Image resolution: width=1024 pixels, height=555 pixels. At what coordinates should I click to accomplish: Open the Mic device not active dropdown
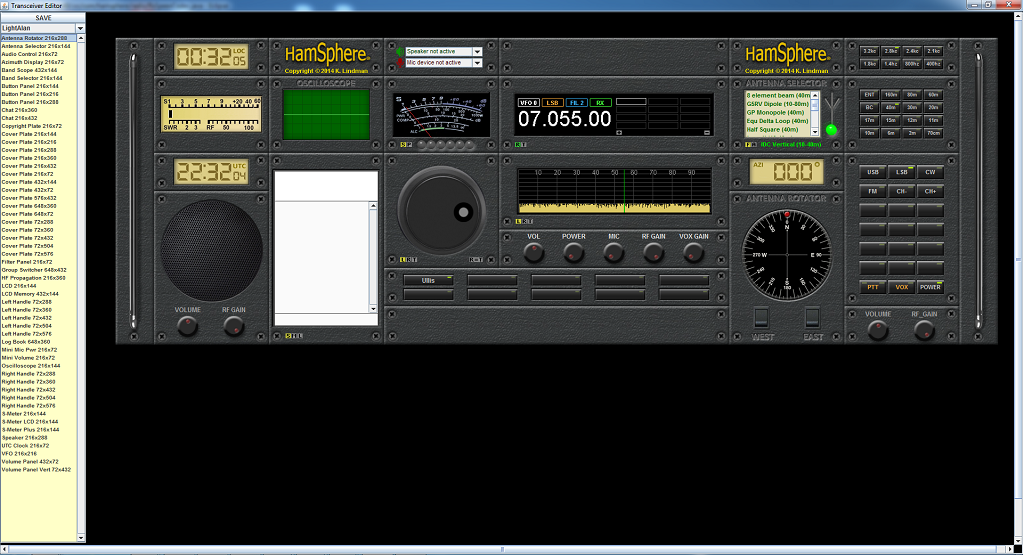tap(477, 63)
